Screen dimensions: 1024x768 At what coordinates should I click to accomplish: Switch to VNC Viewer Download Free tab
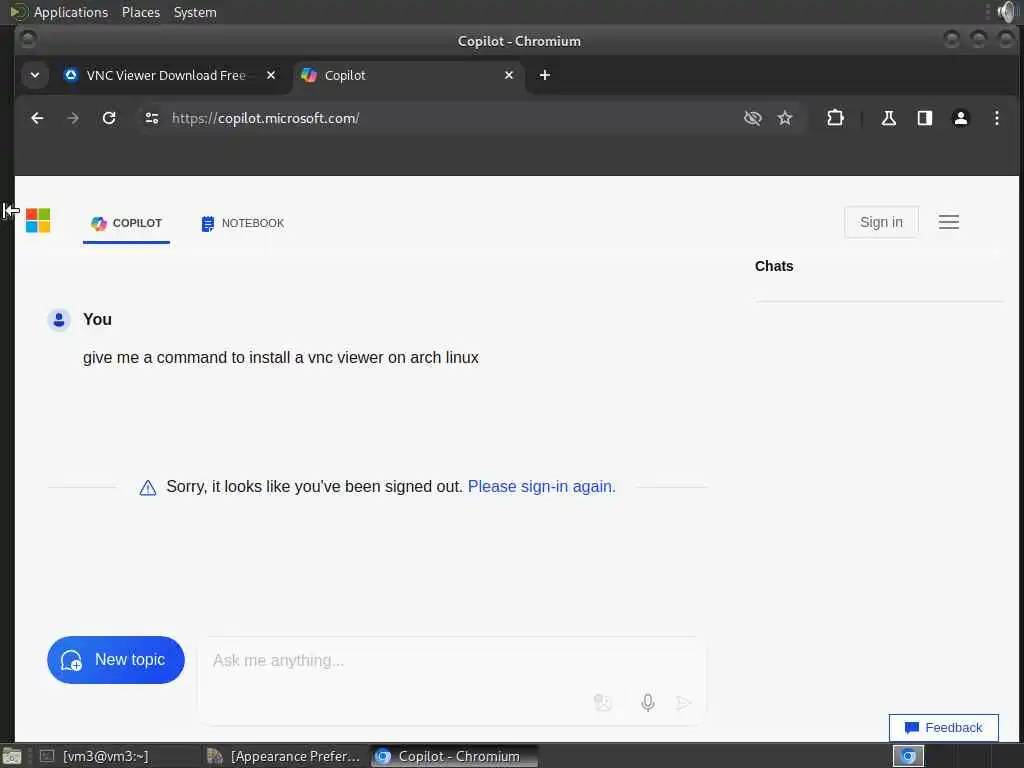[166, 75]
